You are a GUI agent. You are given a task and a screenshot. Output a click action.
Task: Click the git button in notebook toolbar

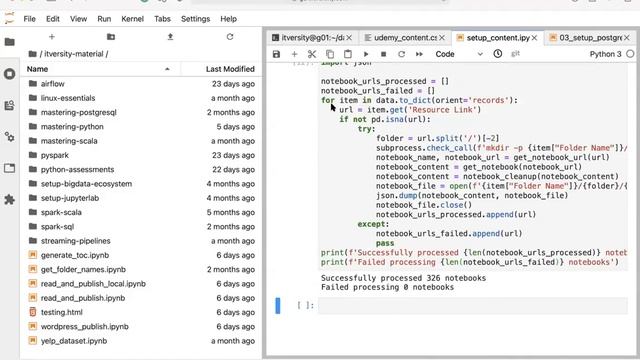pos(516,53)
